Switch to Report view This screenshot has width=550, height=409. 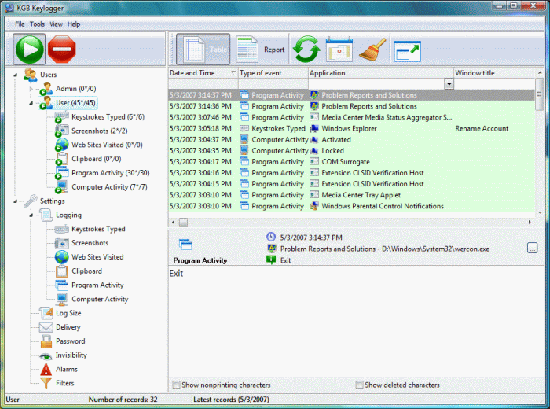tap(261, 49)
